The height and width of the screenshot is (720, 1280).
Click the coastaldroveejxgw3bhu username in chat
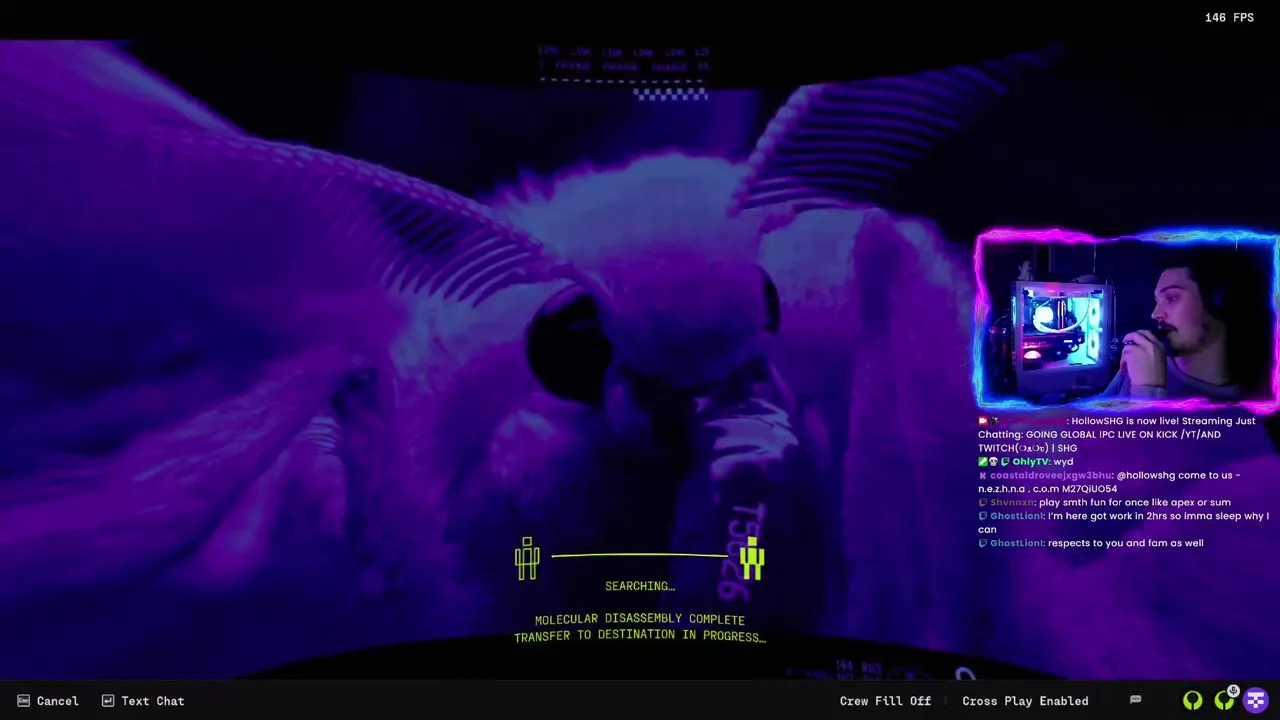pos(1051,476)
